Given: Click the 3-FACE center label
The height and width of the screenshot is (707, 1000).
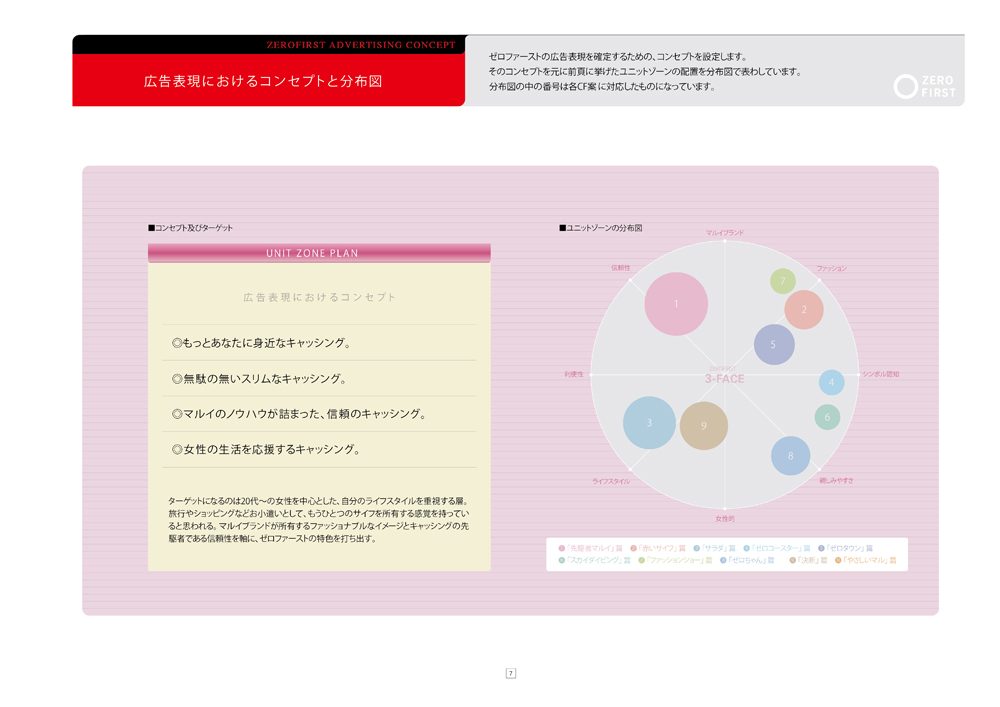Looking at the screenshot, I should point(724,379).
